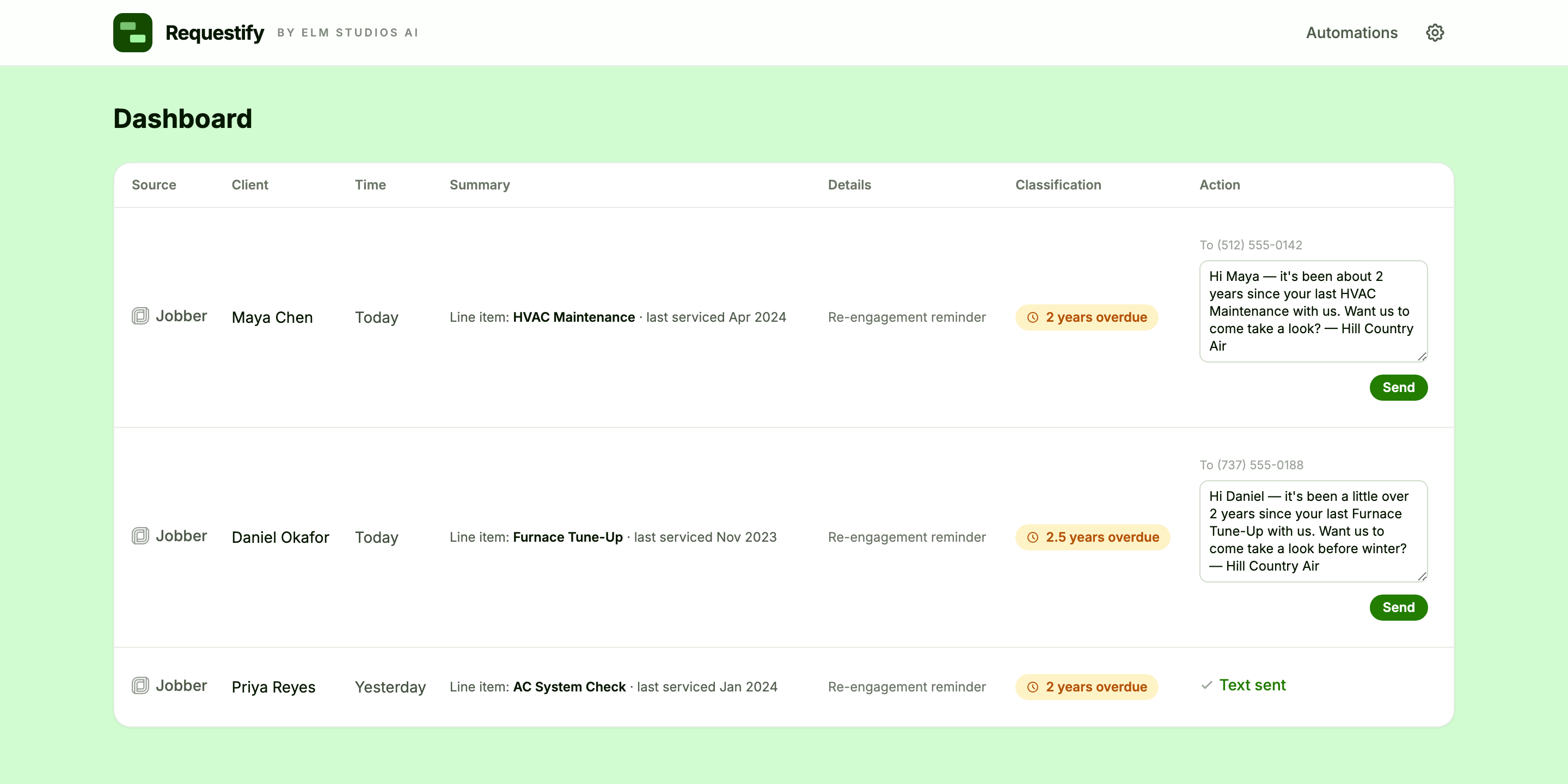
Task: Click the clock icon in Maya Chen's overdue badge
Action: coord(1032,317)
